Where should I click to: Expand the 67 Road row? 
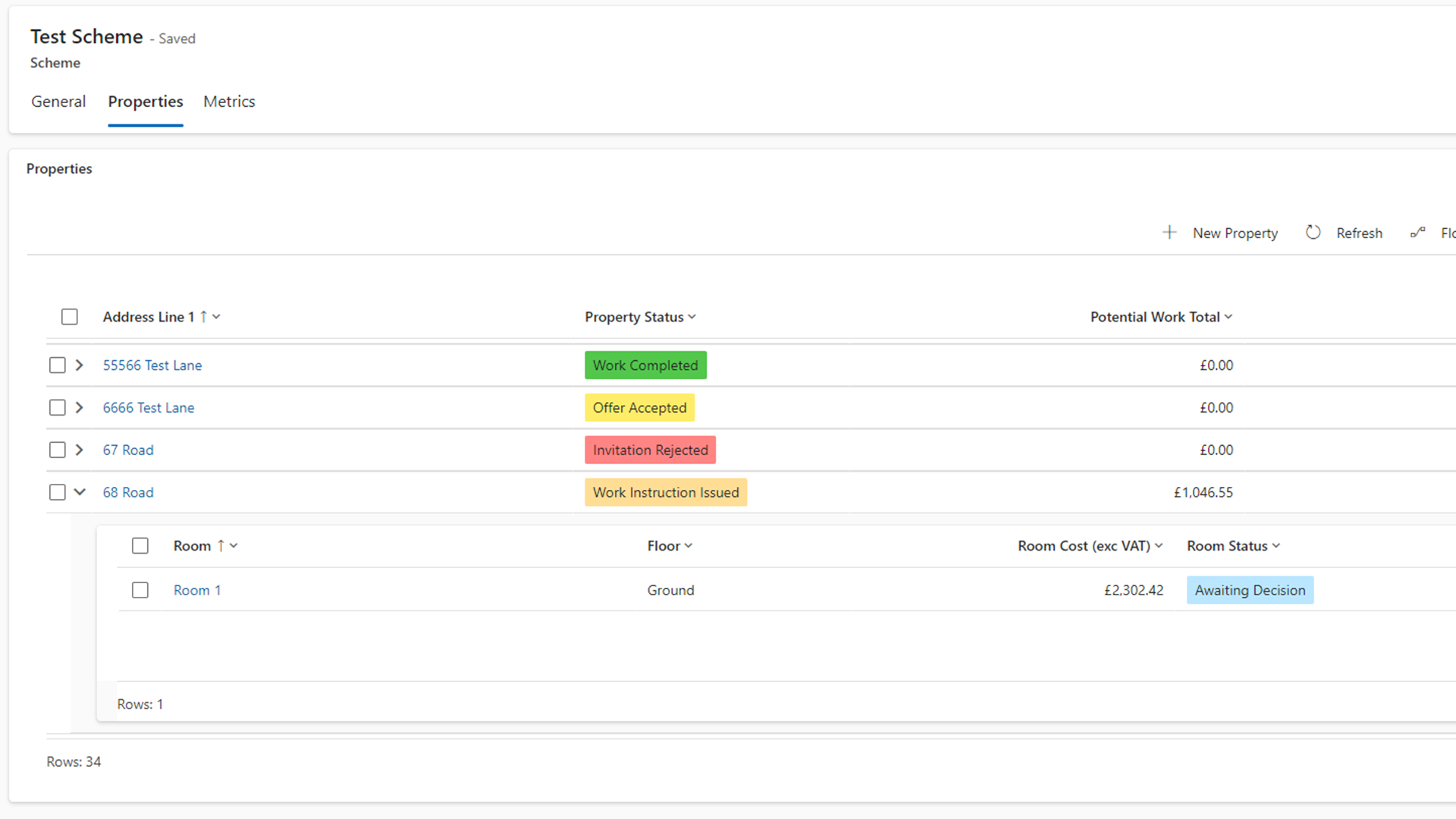[x=80, y=450]
